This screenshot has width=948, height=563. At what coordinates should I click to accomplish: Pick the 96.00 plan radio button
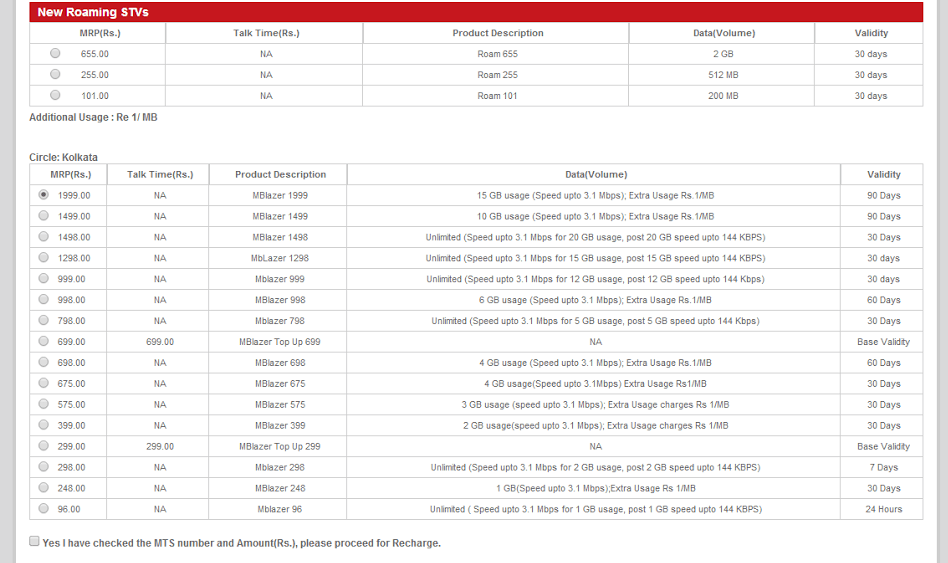44,509
